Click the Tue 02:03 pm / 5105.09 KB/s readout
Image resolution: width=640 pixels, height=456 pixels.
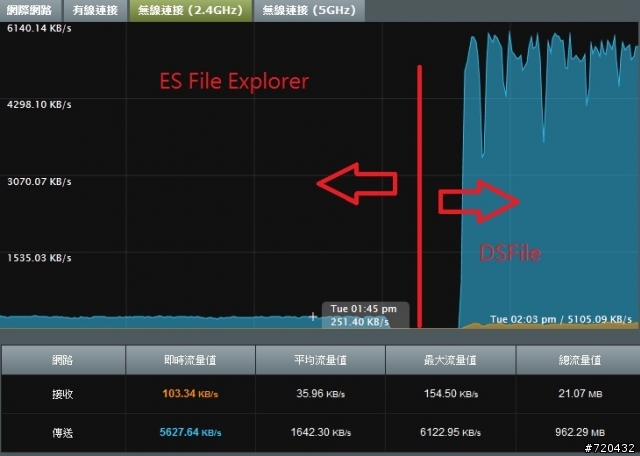tap(561, 319)
